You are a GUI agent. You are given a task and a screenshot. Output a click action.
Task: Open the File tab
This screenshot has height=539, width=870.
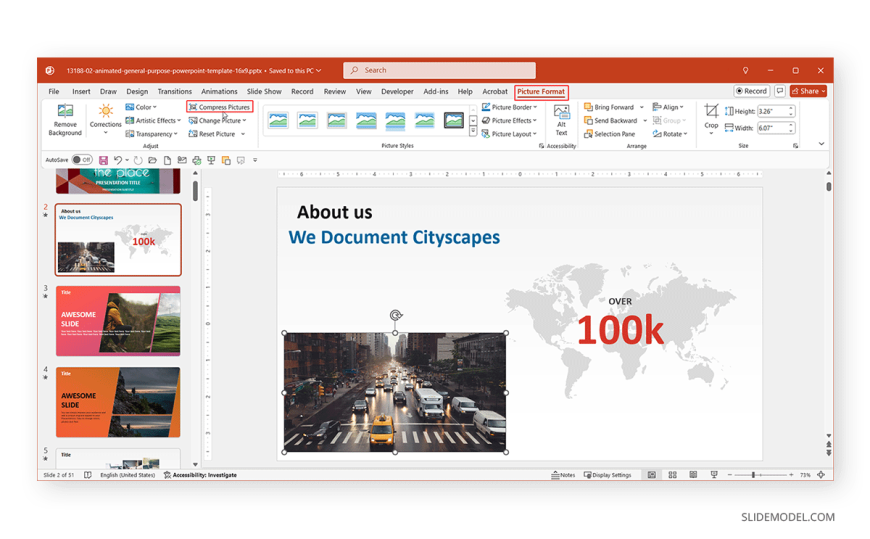pyautogui.click(x=54, y=92)
